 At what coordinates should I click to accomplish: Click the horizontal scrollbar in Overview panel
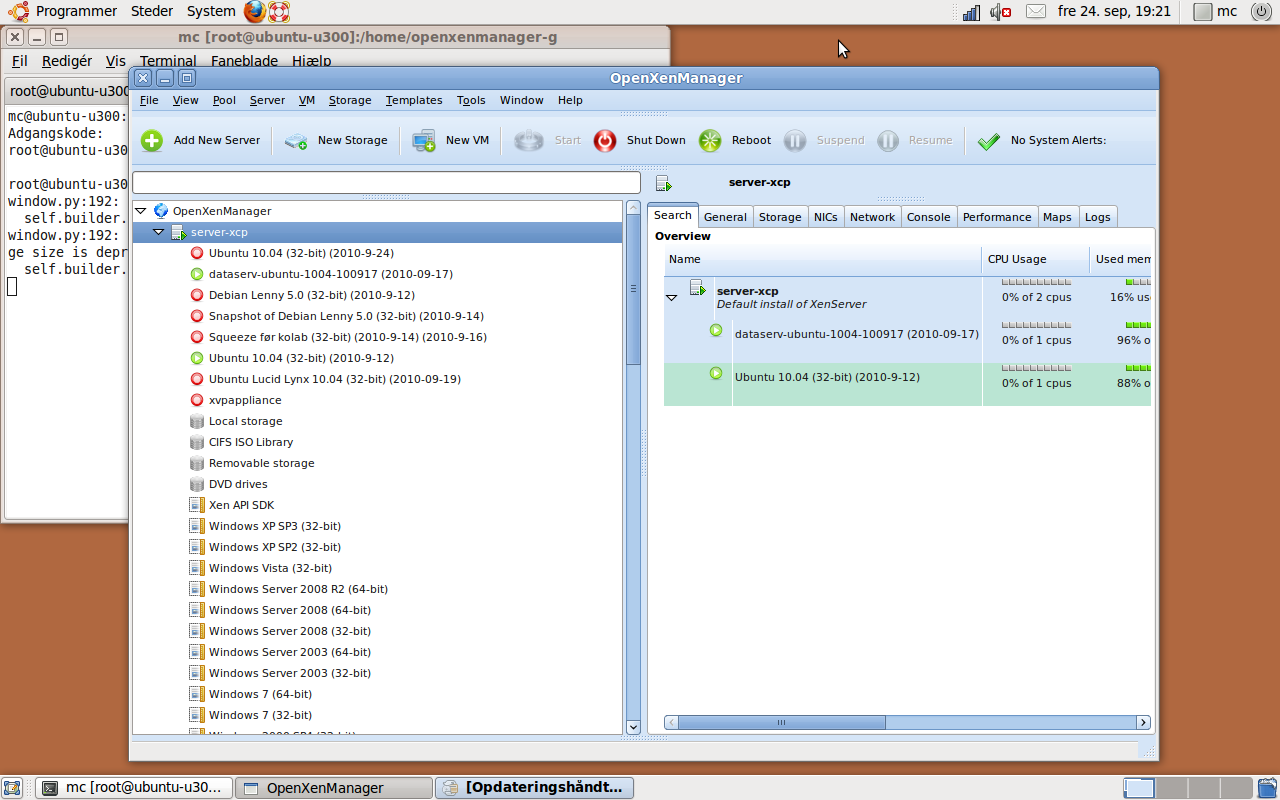[x=780, y=722]
